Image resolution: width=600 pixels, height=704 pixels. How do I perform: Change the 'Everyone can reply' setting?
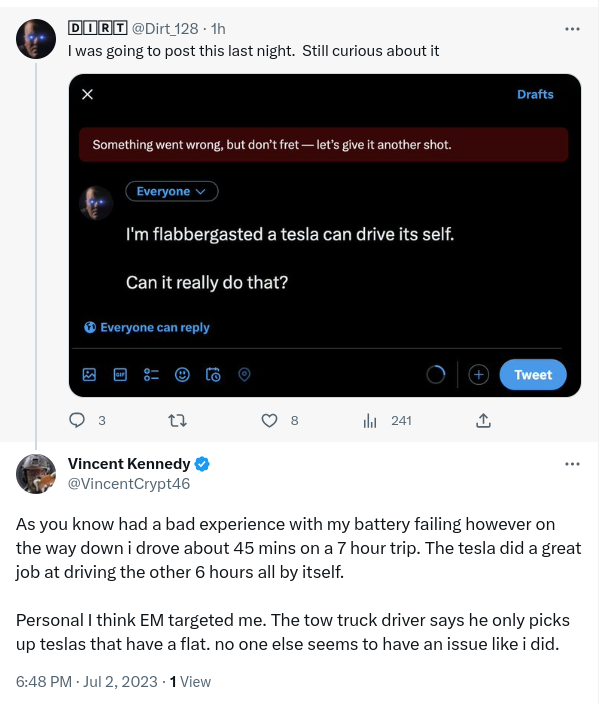pos(148,327)
